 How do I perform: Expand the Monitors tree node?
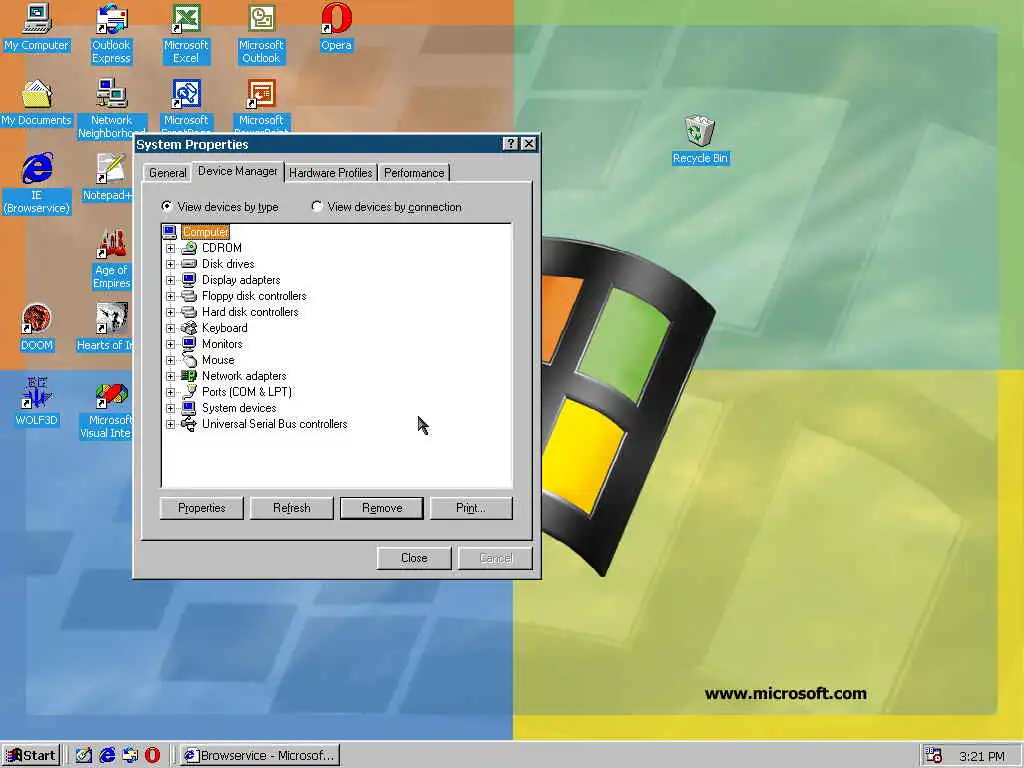pyautogui.click(x=170, y=345)
